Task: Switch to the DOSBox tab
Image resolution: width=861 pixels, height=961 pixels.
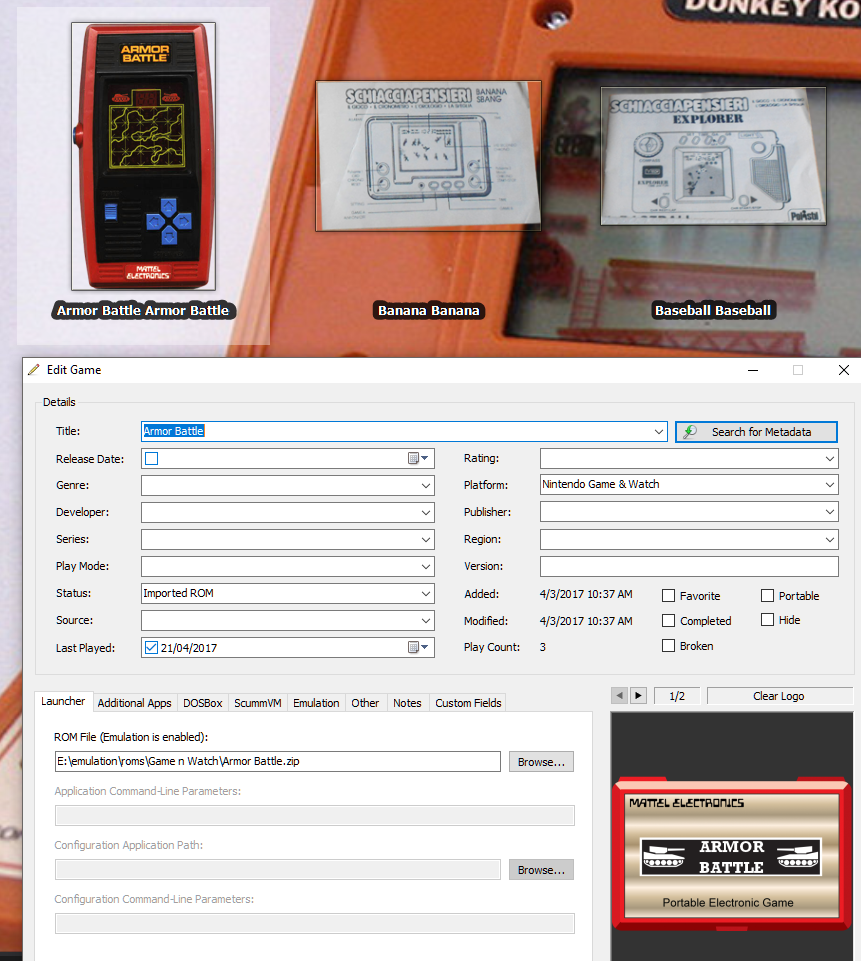Action: [x=202, y=703]
